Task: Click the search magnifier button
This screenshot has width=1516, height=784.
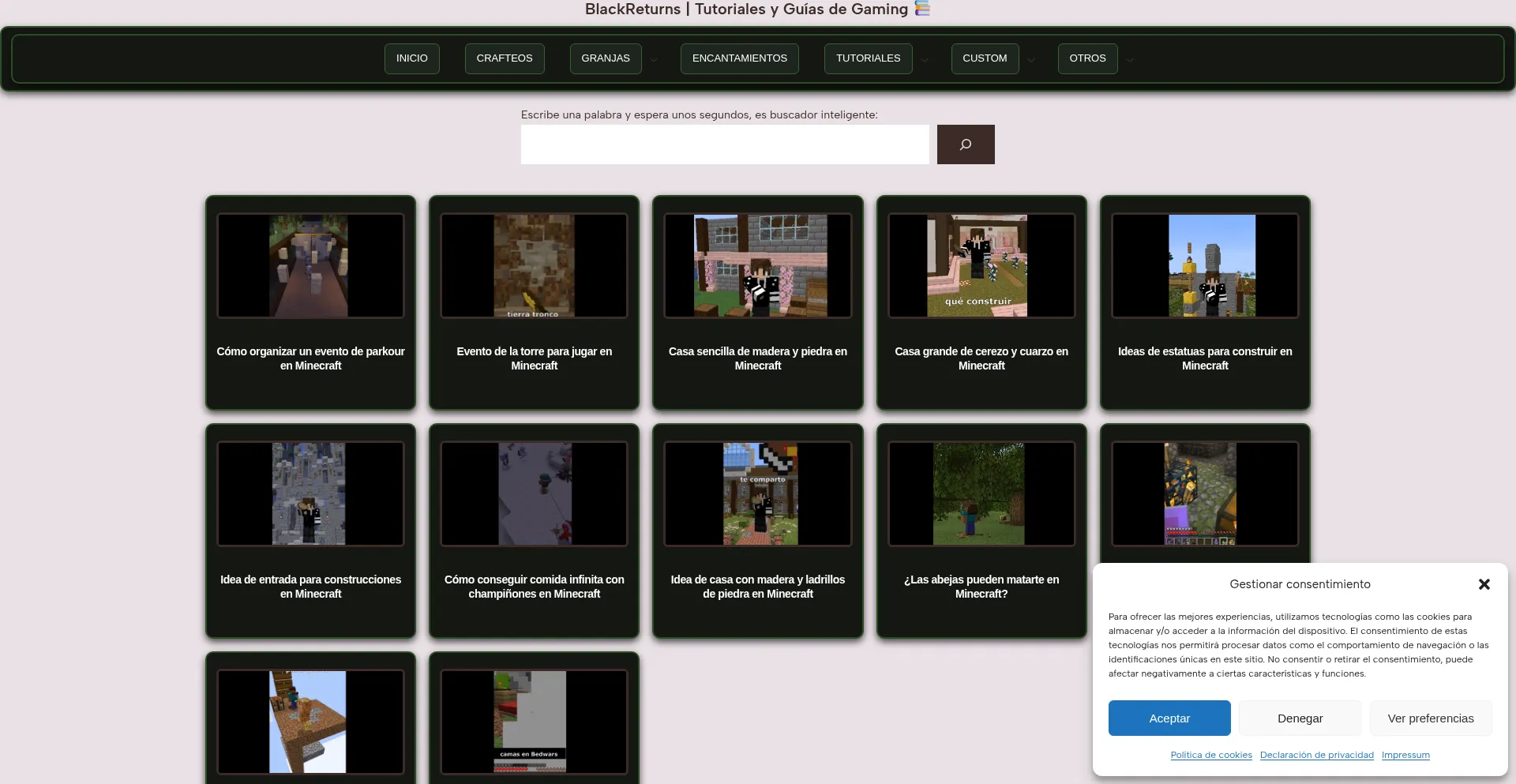Action: pyautogui.click(x=966, y=144)
